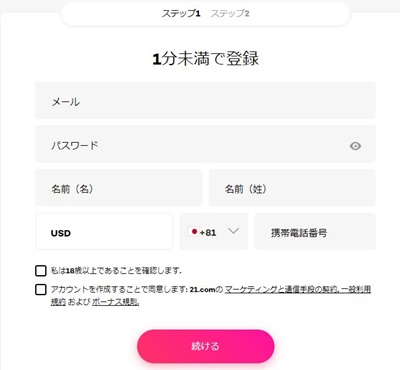
Task: Select the +81 dial code text
Action: (x=208, y=232)
